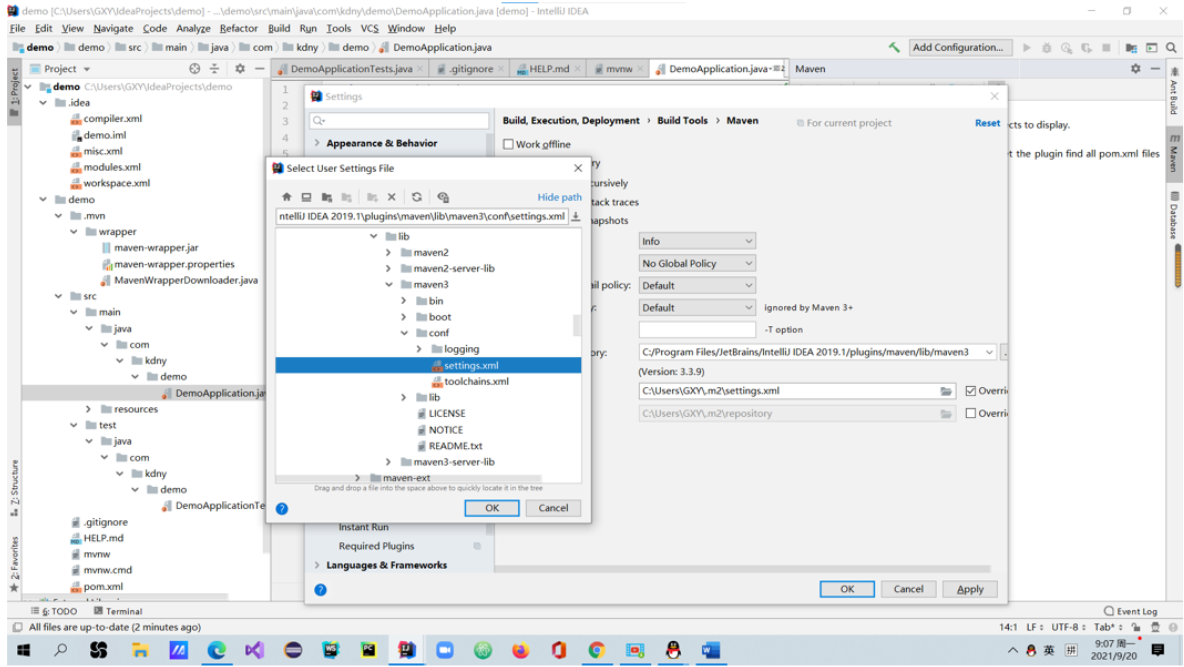The width and height of the screenshot is (1184, 667).
Task: Open Maven panel settings gear
Action: pyautogui.click(x=1136, y=68)
